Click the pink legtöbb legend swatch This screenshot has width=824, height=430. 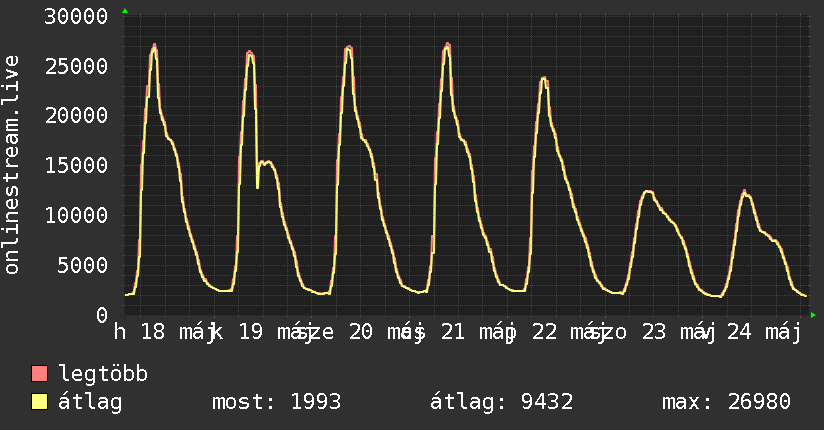[39, 373]
